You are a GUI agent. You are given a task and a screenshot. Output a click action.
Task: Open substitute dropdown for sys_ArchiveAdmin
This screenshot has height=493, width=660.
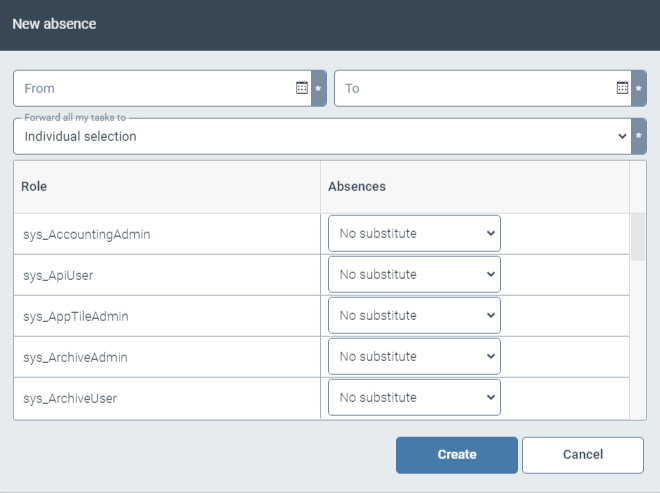(414, 357)
